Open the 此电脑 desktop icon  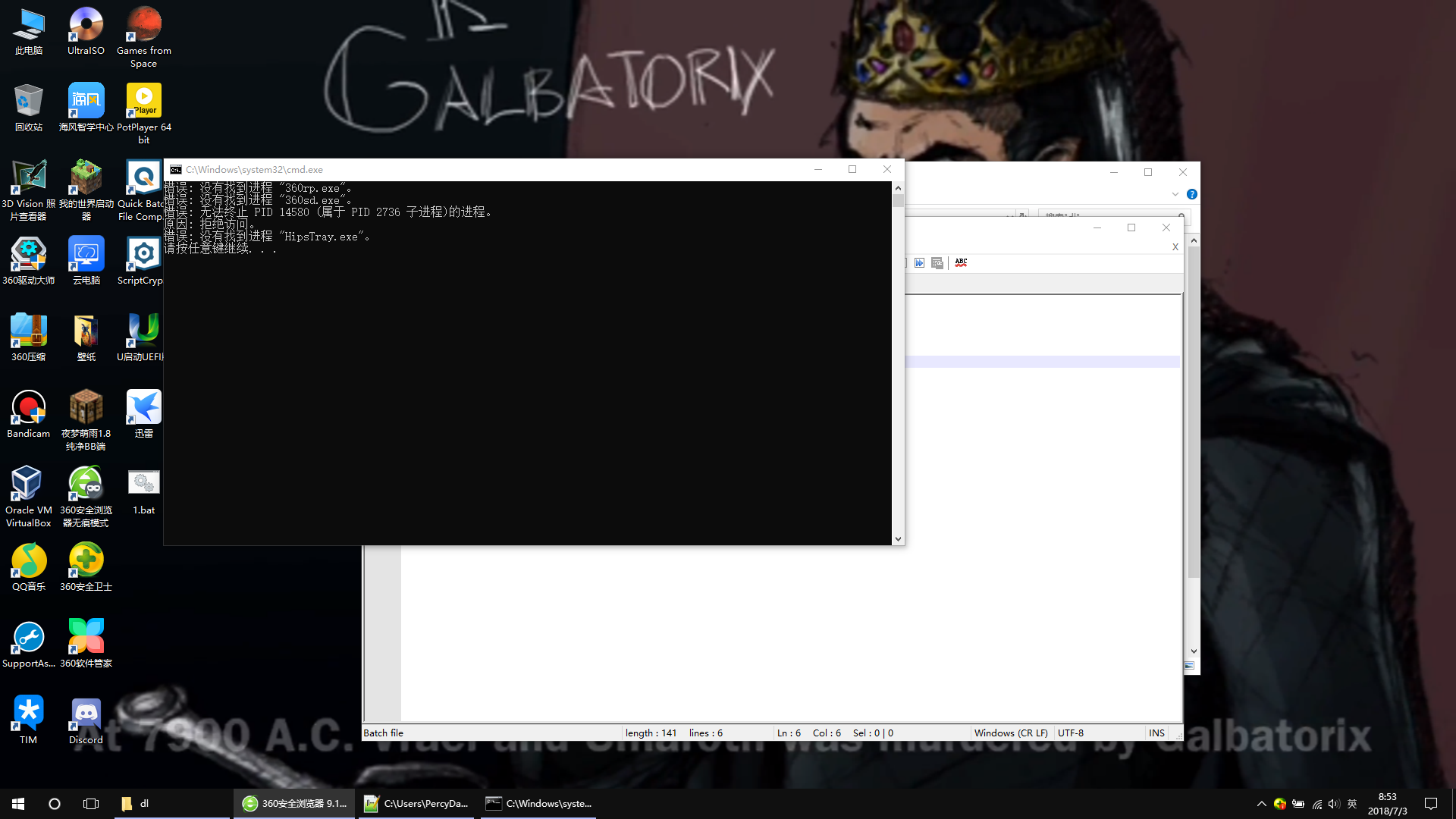pos(29,31)
